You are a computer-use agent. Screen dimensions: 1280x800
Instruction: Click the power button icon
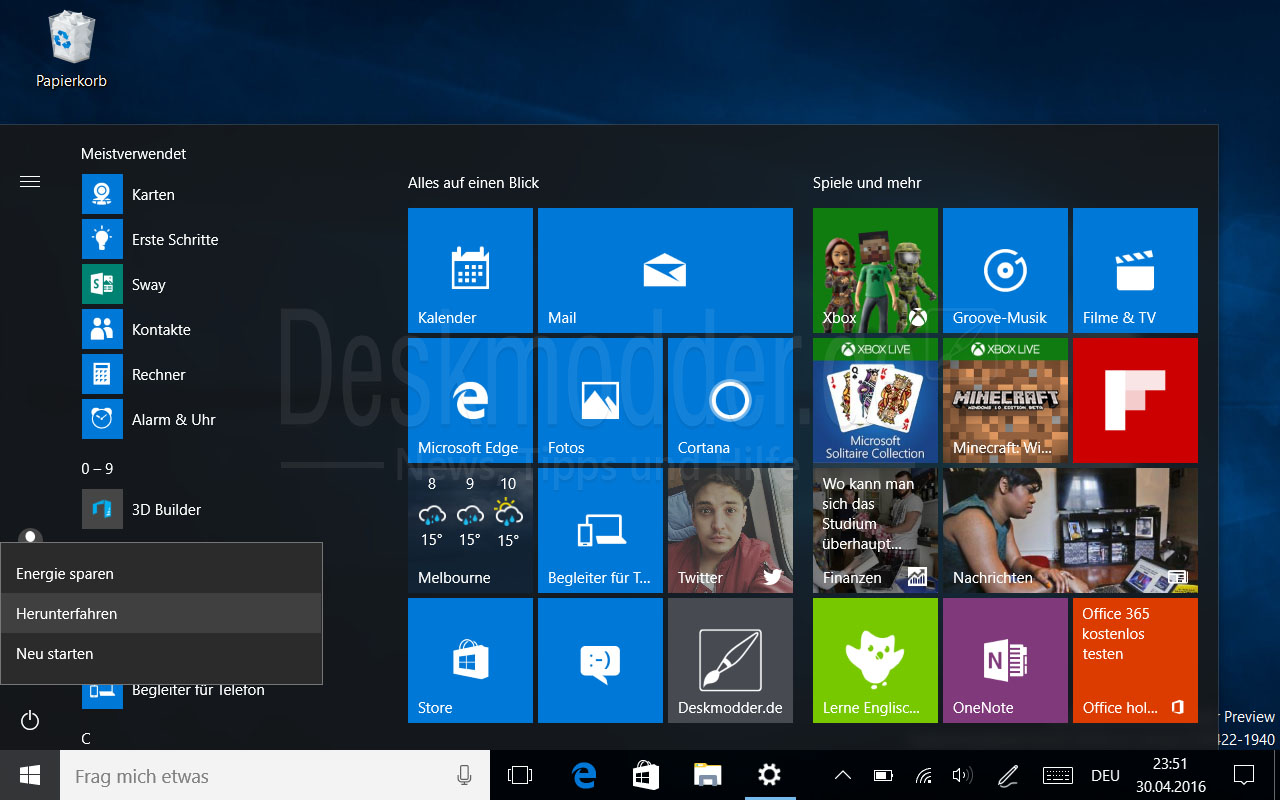pyautogui.click(x=30, y=720)
